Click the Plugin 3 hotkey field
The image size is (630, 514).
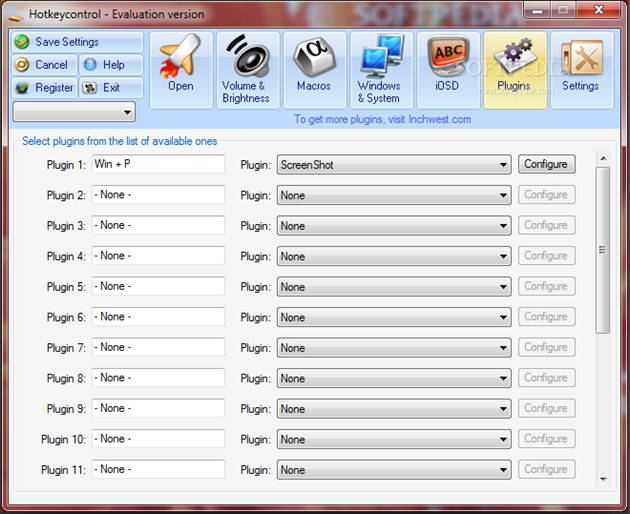tap(158, 225)
